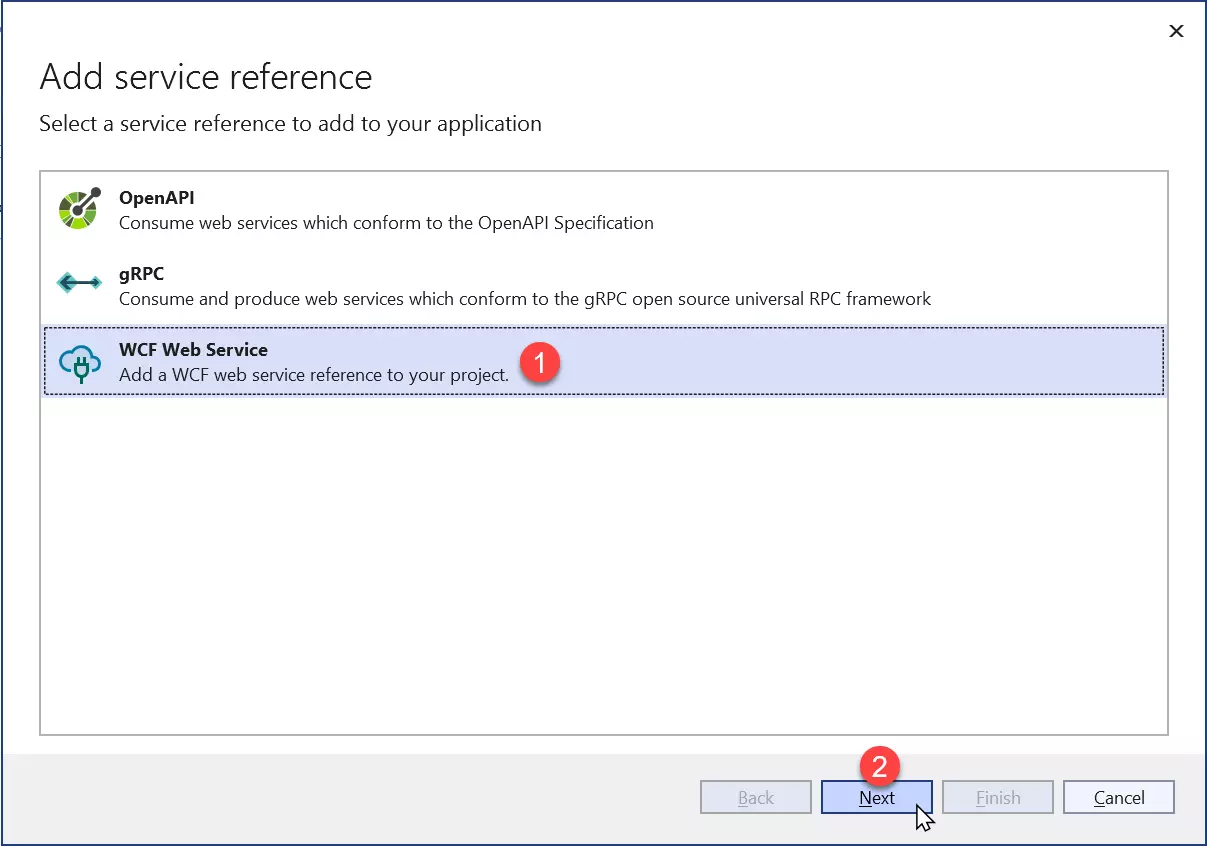Select the "WCF Web Service" title text
Viewport: 1207px width, 846px height.
(x=194, y=350)
